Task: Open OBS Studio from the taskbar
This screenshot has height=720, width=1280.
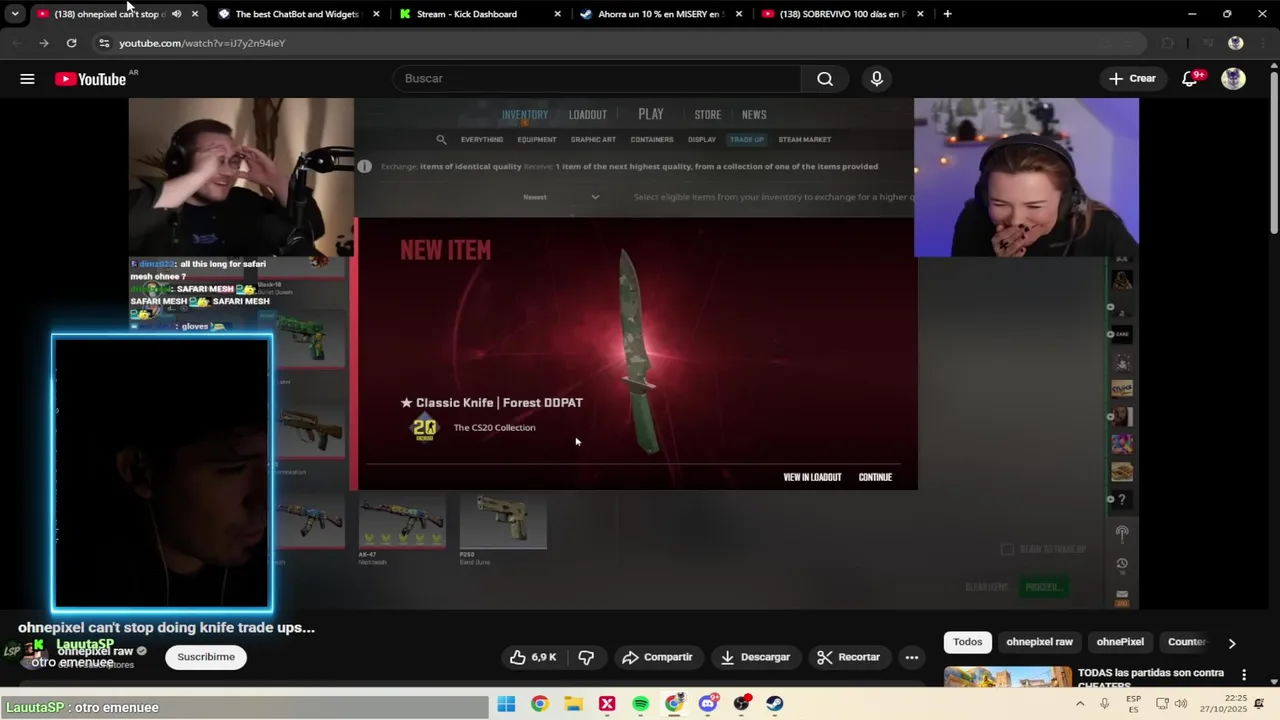Action: coord(741,704)
